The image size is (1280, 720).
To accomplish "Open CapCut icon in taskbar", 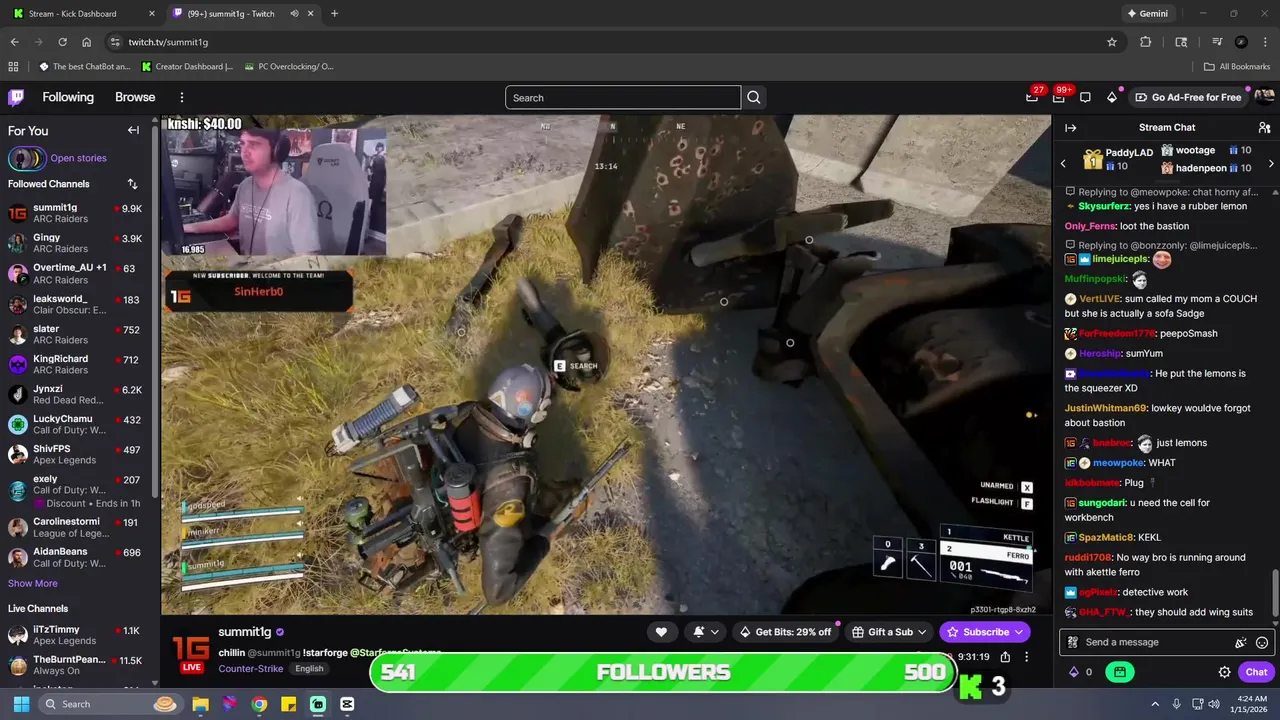I will click(347, 704).
